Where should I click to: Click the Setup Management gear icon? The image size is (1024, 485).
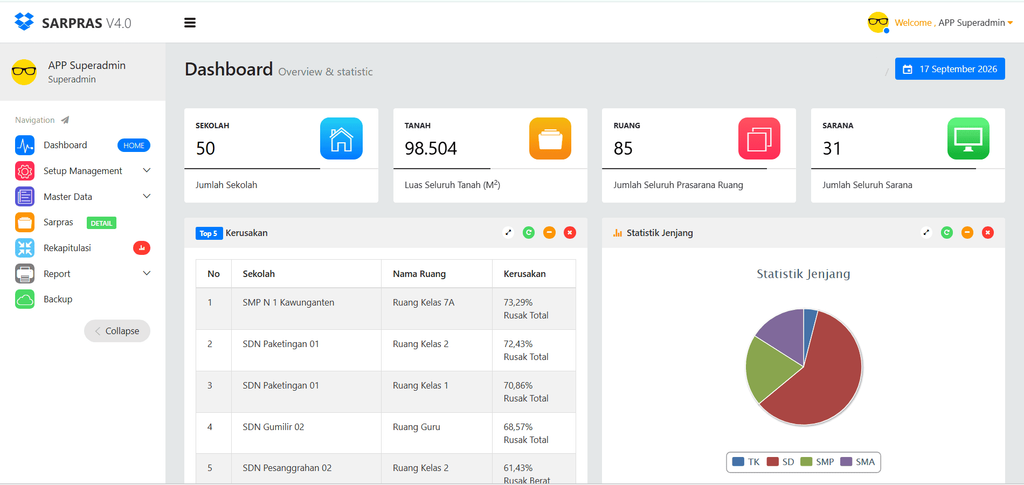point(25,171)
